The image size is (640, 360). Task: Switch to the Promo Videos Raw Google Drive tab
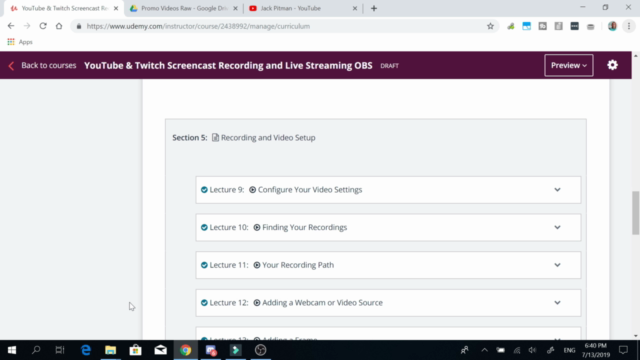[x=184, y=8]
